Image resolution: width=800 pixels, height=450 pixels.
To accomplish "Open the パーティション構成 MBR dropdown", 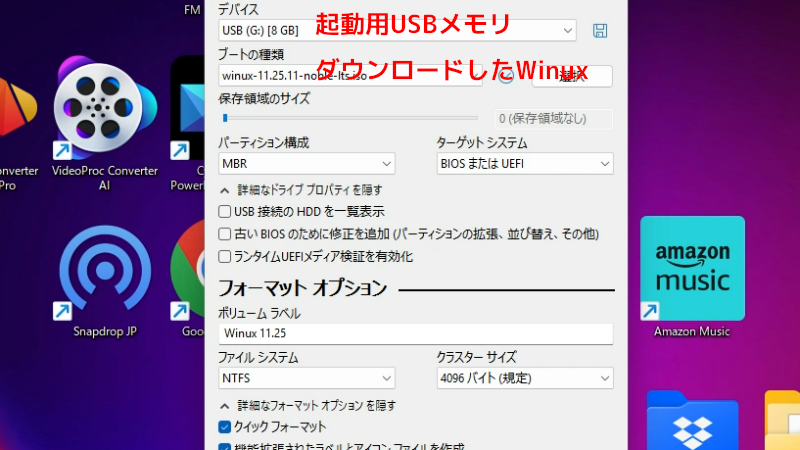I will pyautogui.click(x=307, y=164).
